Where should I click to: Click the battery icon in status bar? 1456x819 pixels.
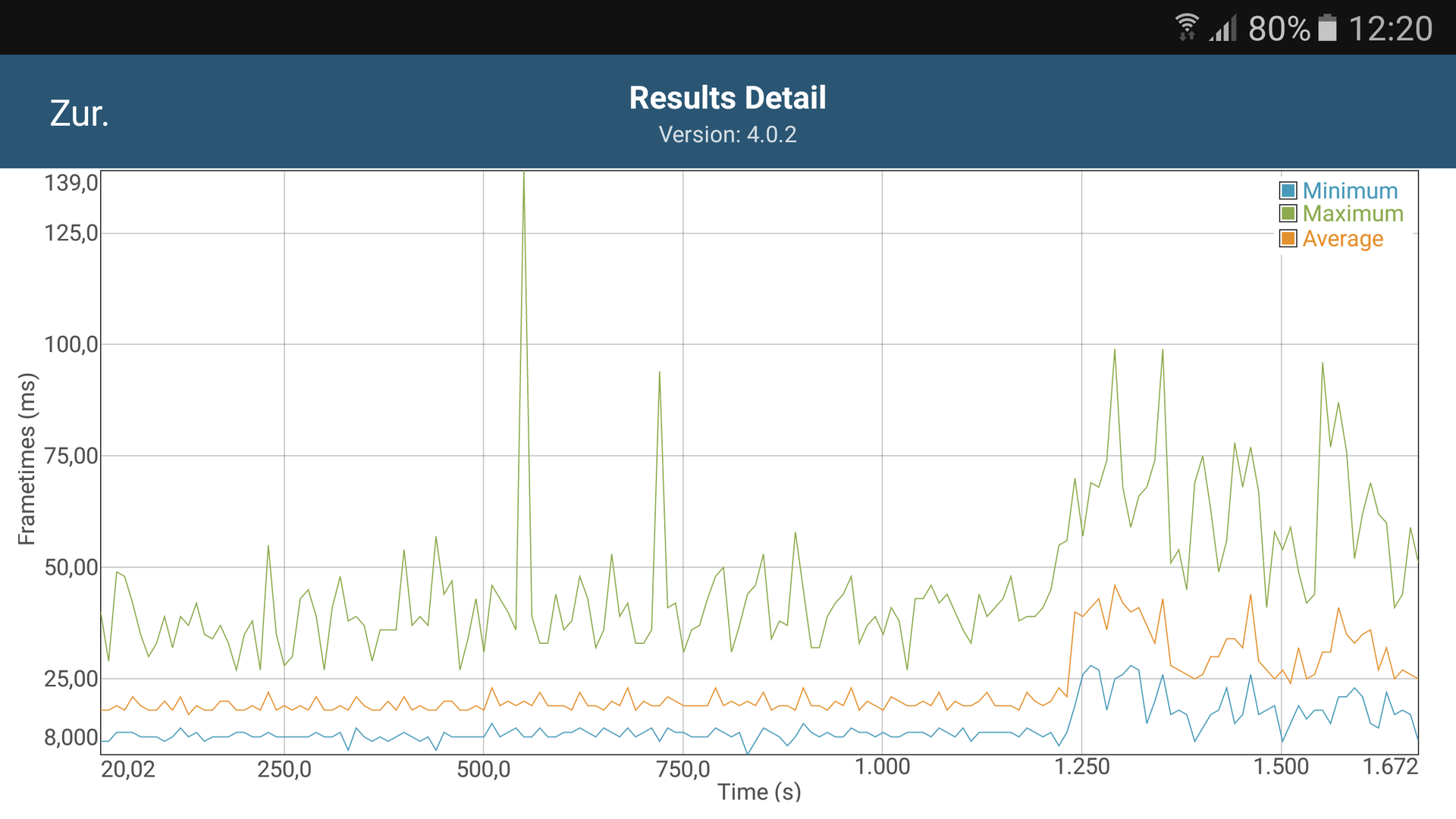click(1327, 29)
